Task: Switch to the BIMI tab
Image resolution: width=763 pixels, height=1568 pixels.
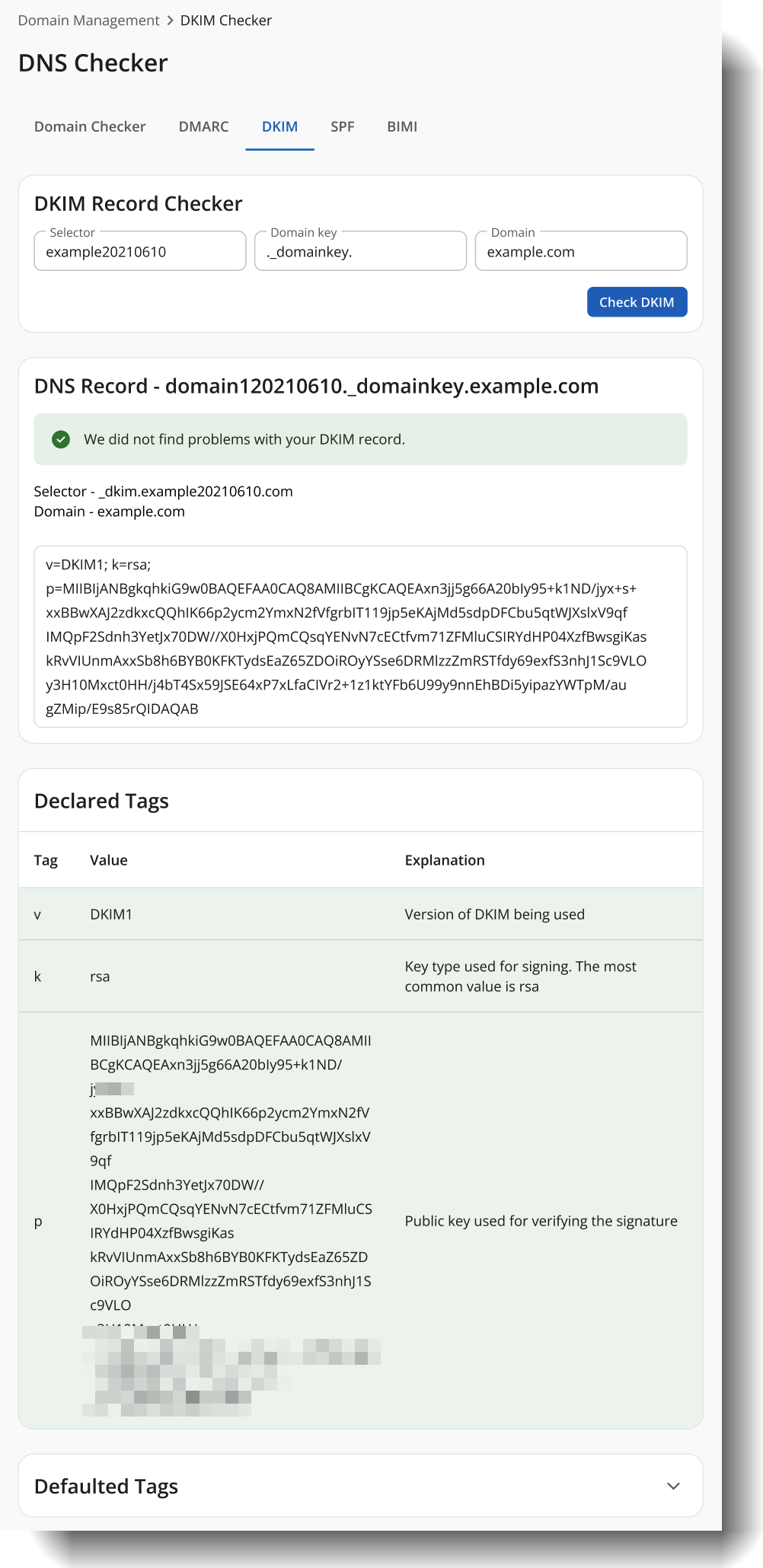Action: point(402,127)
